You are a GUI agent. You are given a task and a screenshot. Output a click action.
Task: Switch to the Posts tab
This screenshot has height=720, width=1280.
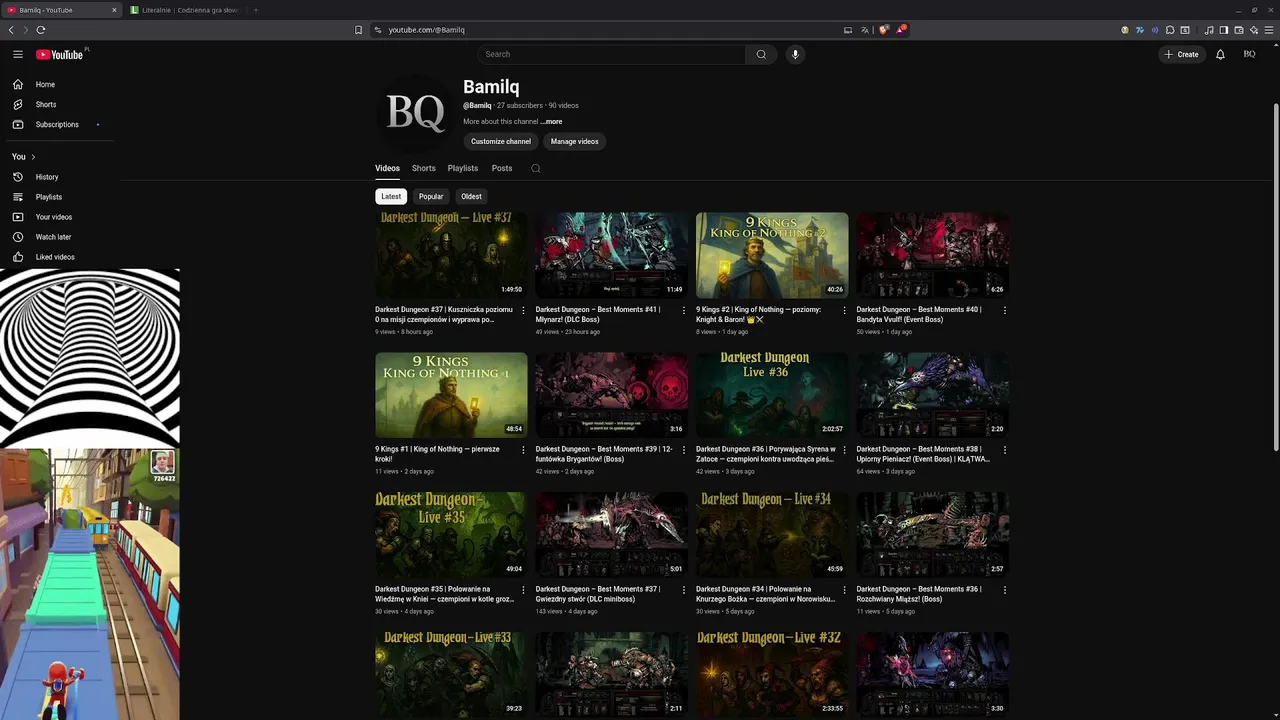[502, 168]
